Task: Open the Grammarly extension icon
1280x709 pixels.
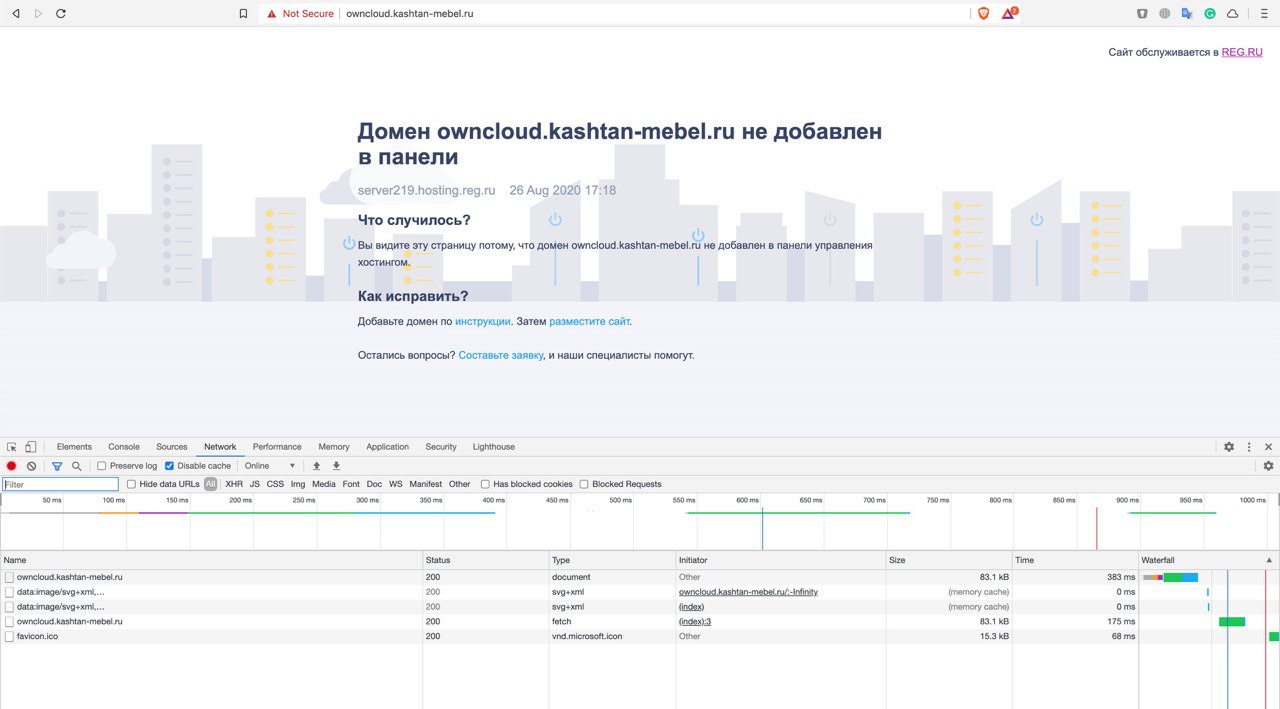Action: [x=1210, y=14]
